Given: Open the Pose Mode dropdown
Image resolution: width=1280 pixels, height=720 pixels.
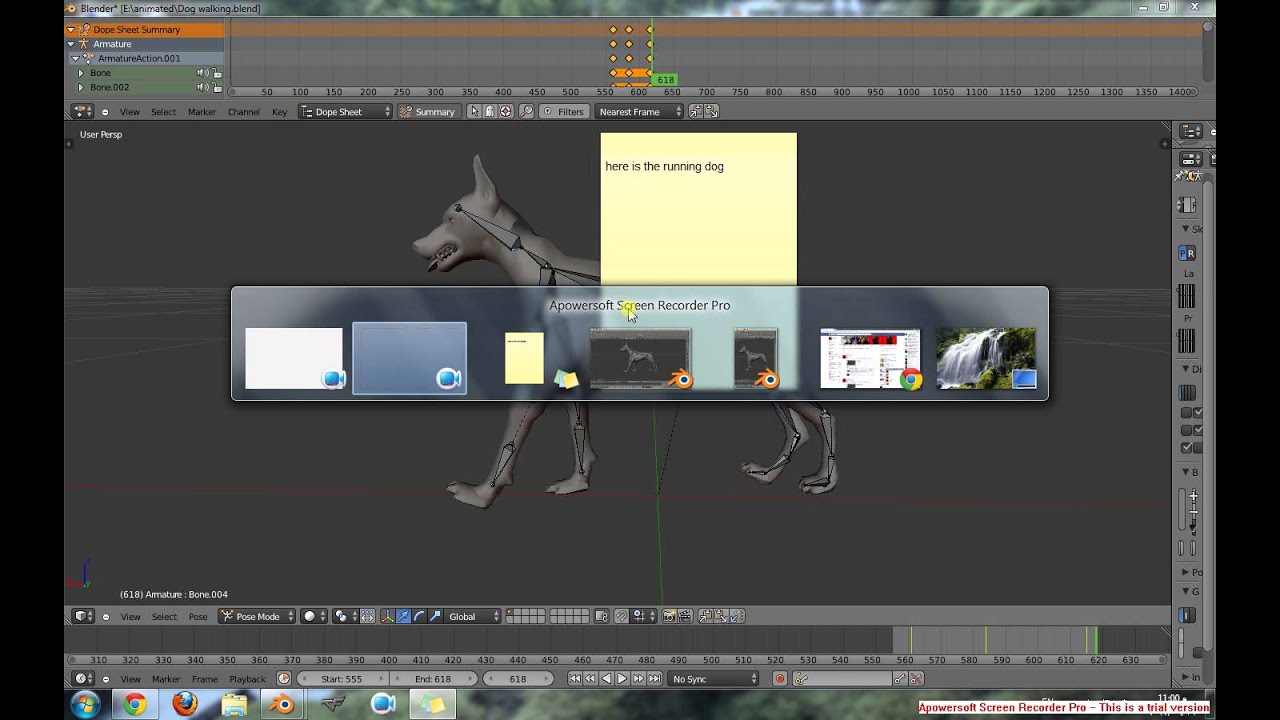Looking at the screenshot, I should [x=257, y=617].
